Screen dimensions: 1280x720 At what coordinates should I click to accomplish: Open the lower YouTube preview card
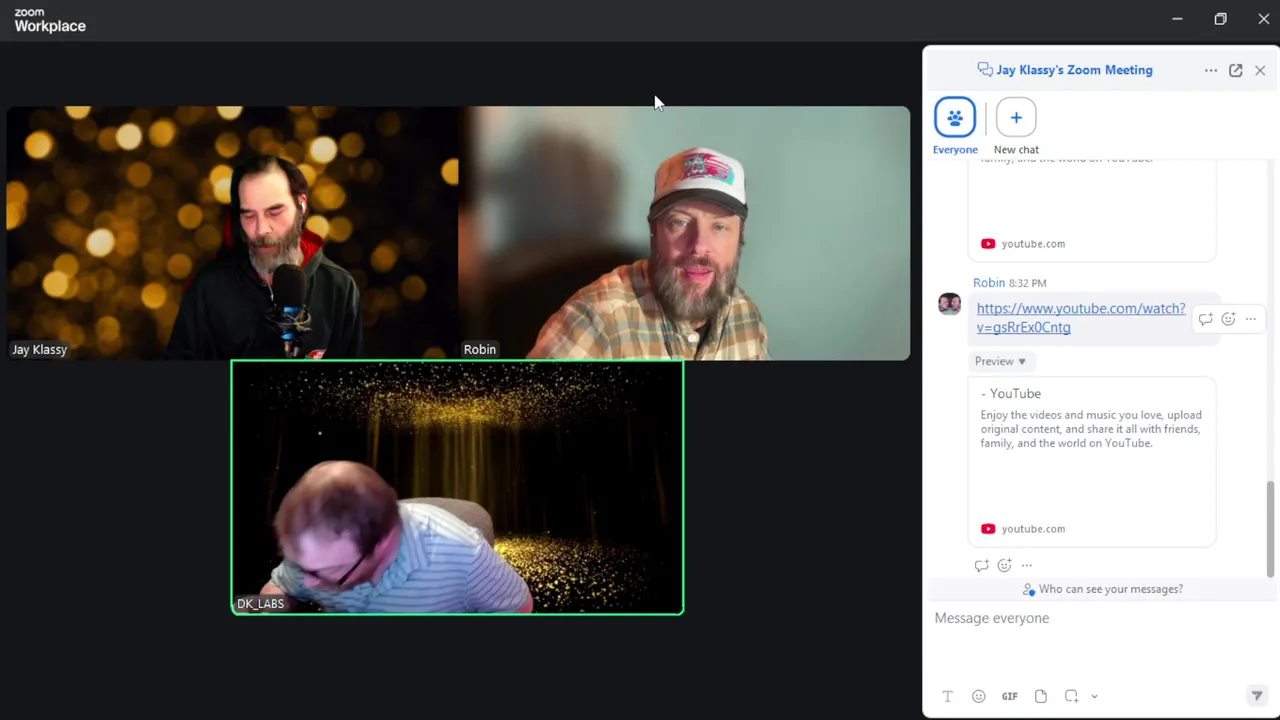(x=1092, y=462)
